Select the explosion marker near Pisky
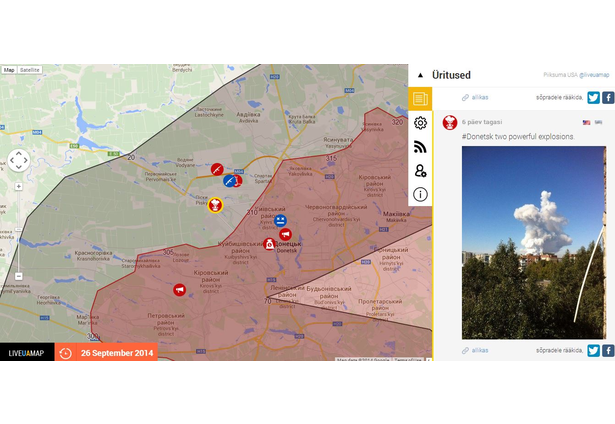The image size is (615, 424). click(x=215, y=205)
